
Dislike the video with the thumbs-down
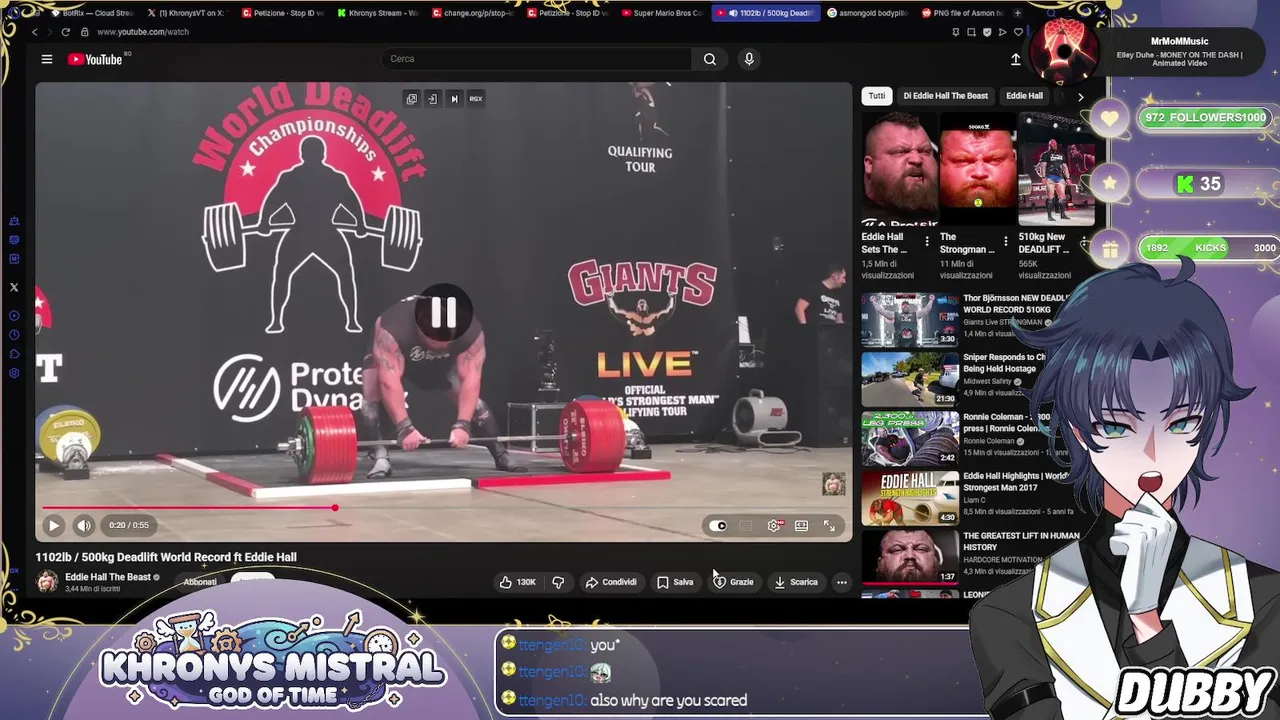(x=558, y=582)
